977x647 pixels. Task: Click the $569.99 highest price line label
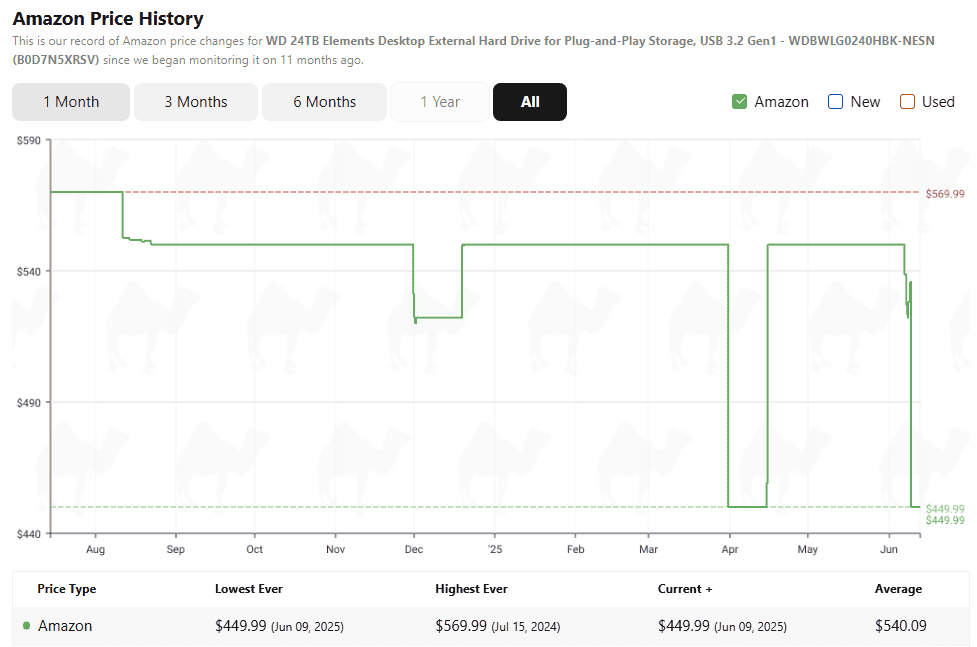pos(945,194)
